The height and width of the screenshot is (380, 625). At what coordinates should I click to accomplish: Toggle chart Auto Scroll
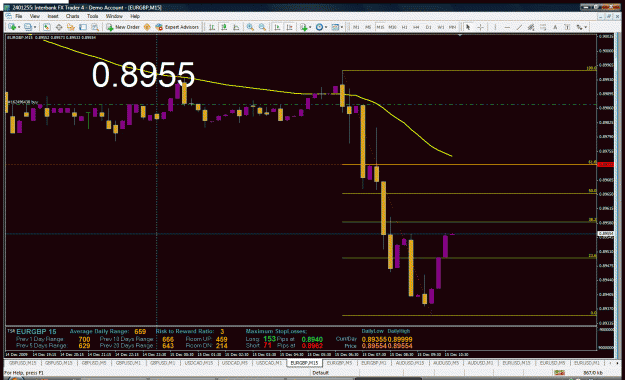[277, 27]
